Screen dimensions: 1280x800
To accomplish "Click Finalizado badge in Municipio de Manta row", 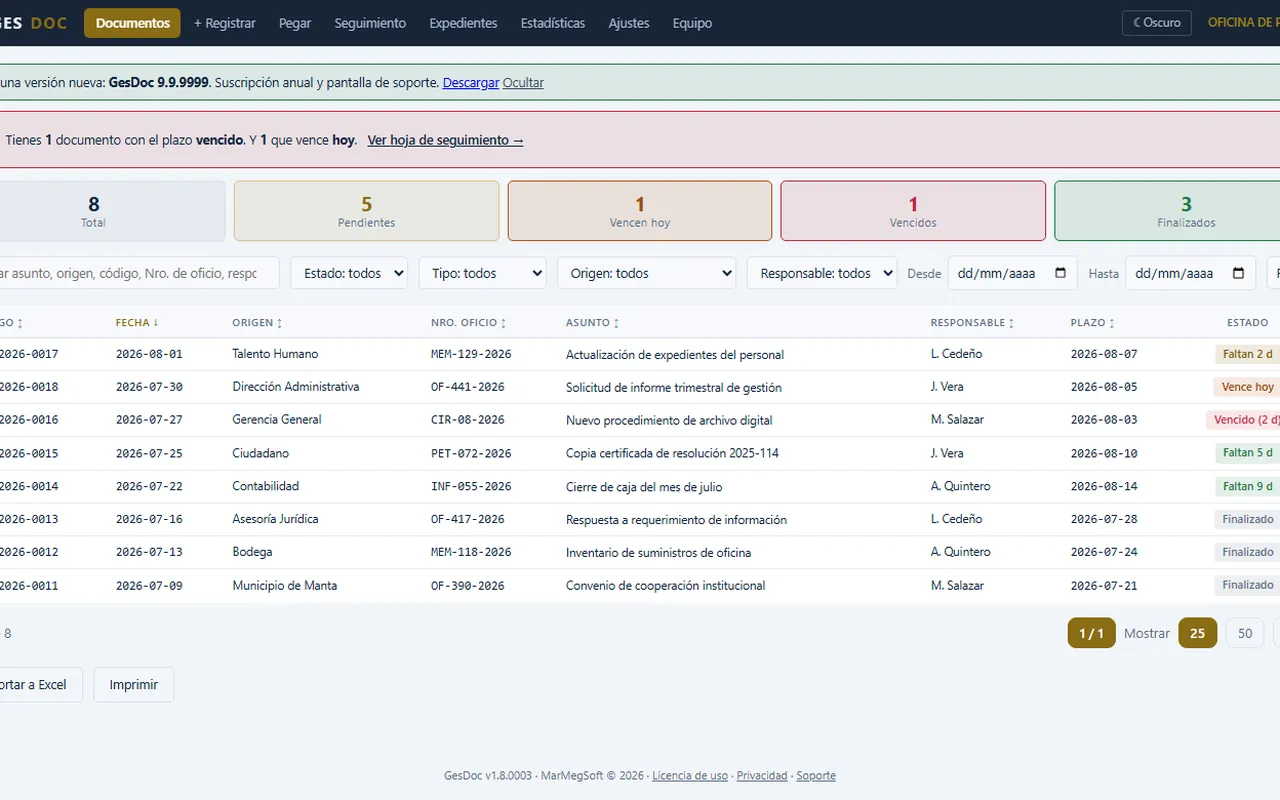I will 1248,585.
